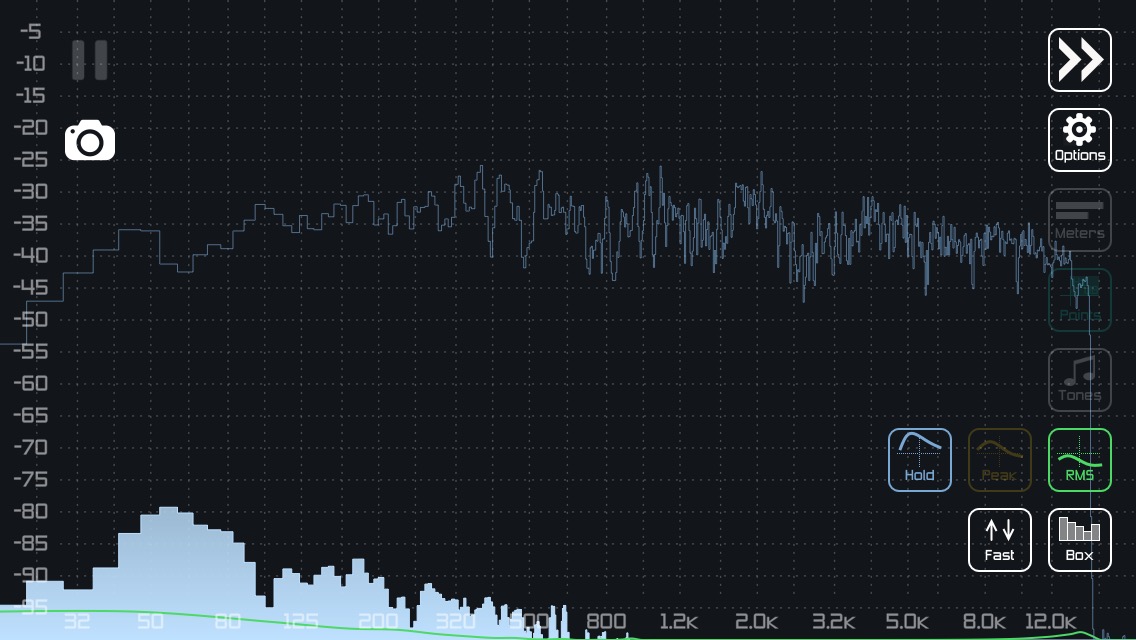Pause the spectrum analyzer

click(90, 60)
